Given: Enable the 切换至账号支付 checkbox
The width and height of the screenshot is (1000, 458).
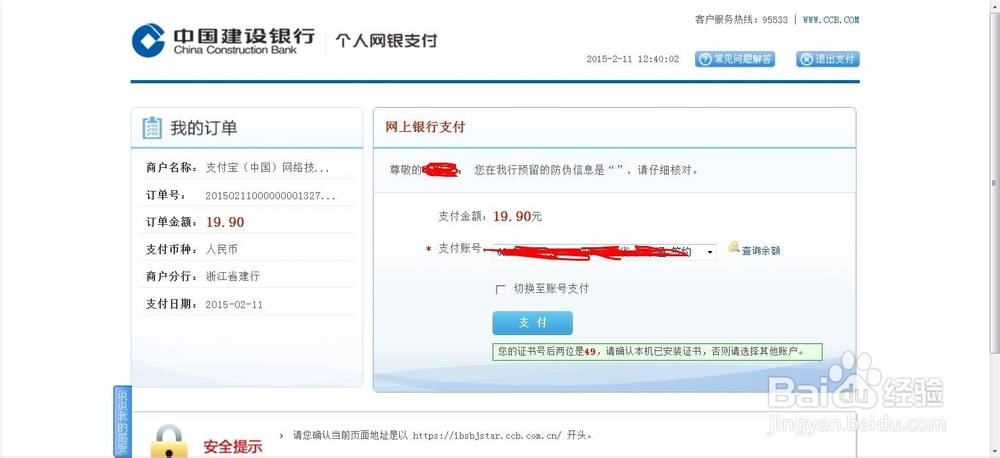Looking at the screenshot, I should coord(501,290).
